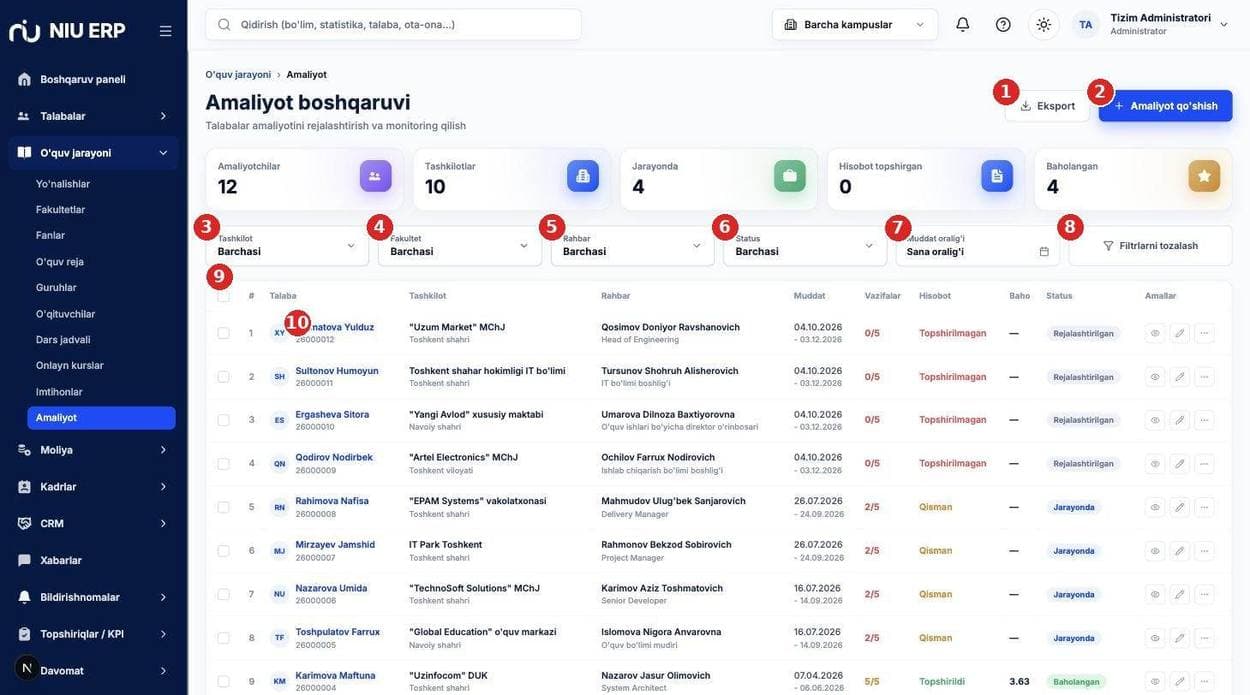Open the Tizim Administratori account menu
Image resolution: width=1250 pixels, height=695 pixels.
pos(1151,24)
